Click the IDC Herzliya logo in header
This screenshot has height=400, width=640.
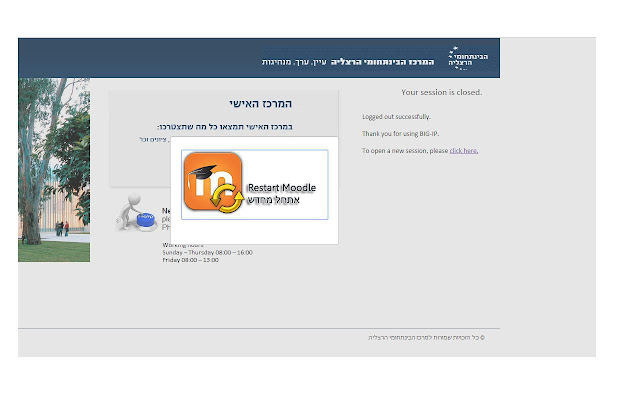(468, 58)
